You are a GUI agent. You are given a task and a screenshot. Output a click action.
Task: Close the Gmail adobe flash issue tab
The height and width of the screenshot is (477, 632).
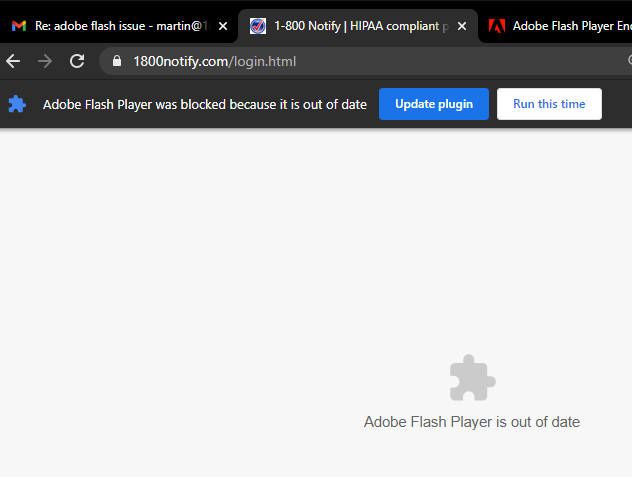tap(223, 26)
